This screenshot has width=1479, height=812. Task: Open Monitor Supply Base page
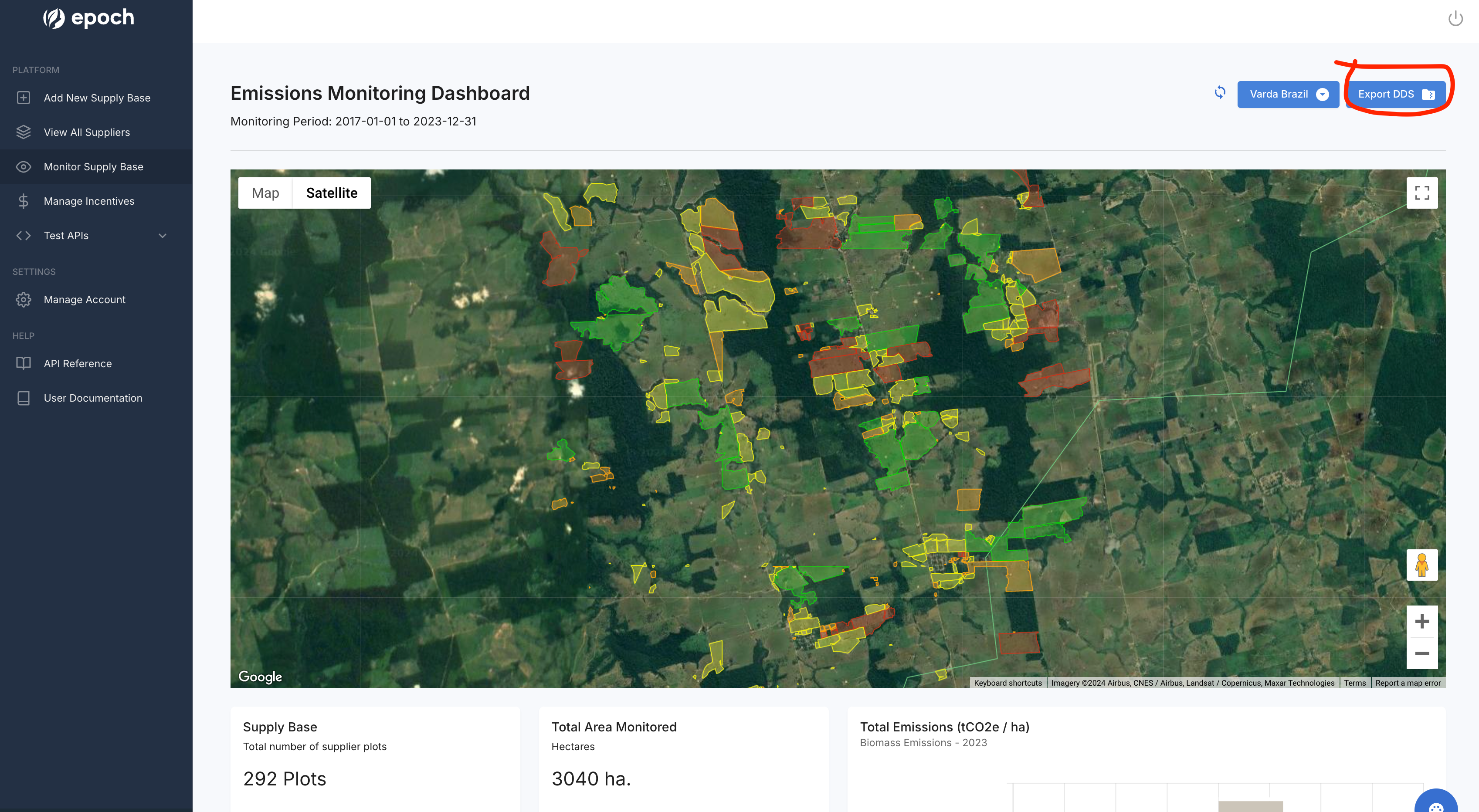(94, 166)
